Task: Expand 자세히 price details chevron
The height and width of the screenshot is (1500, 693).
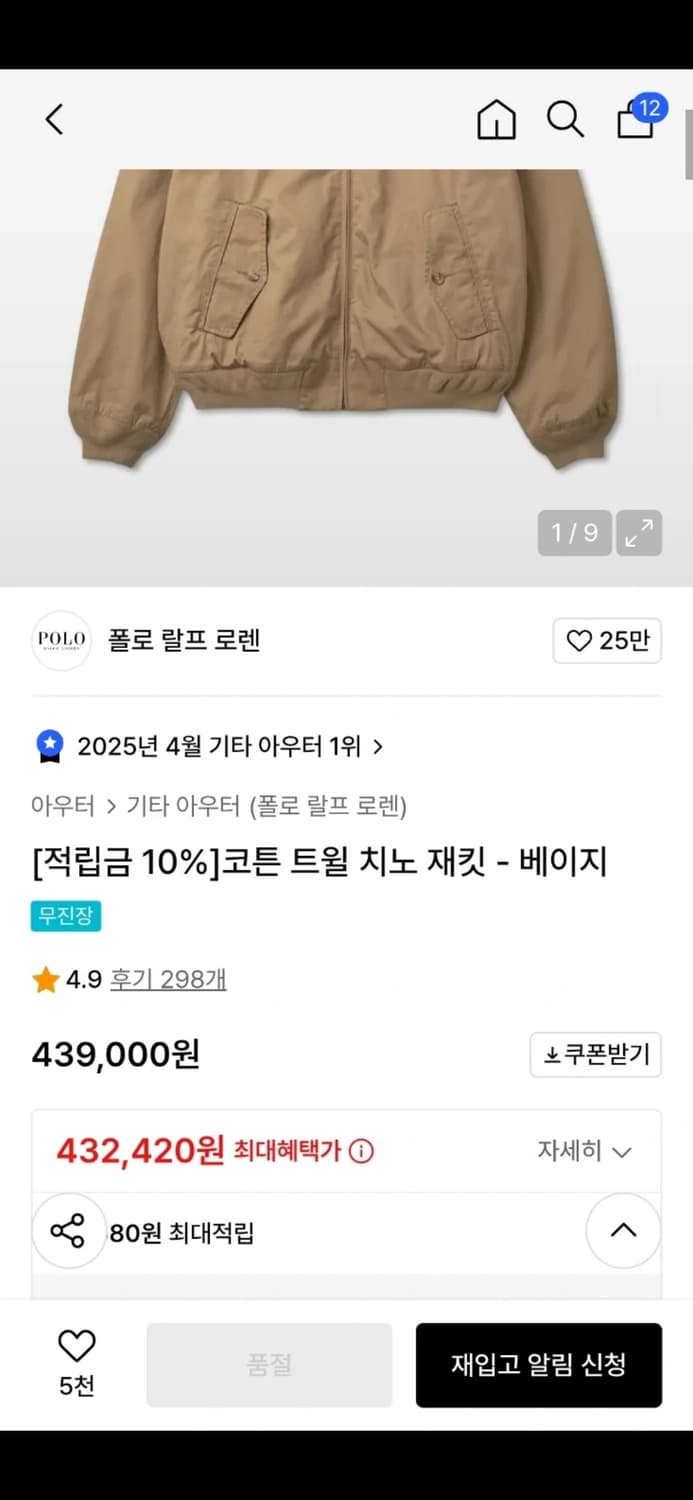Action: pos(623,1151)
